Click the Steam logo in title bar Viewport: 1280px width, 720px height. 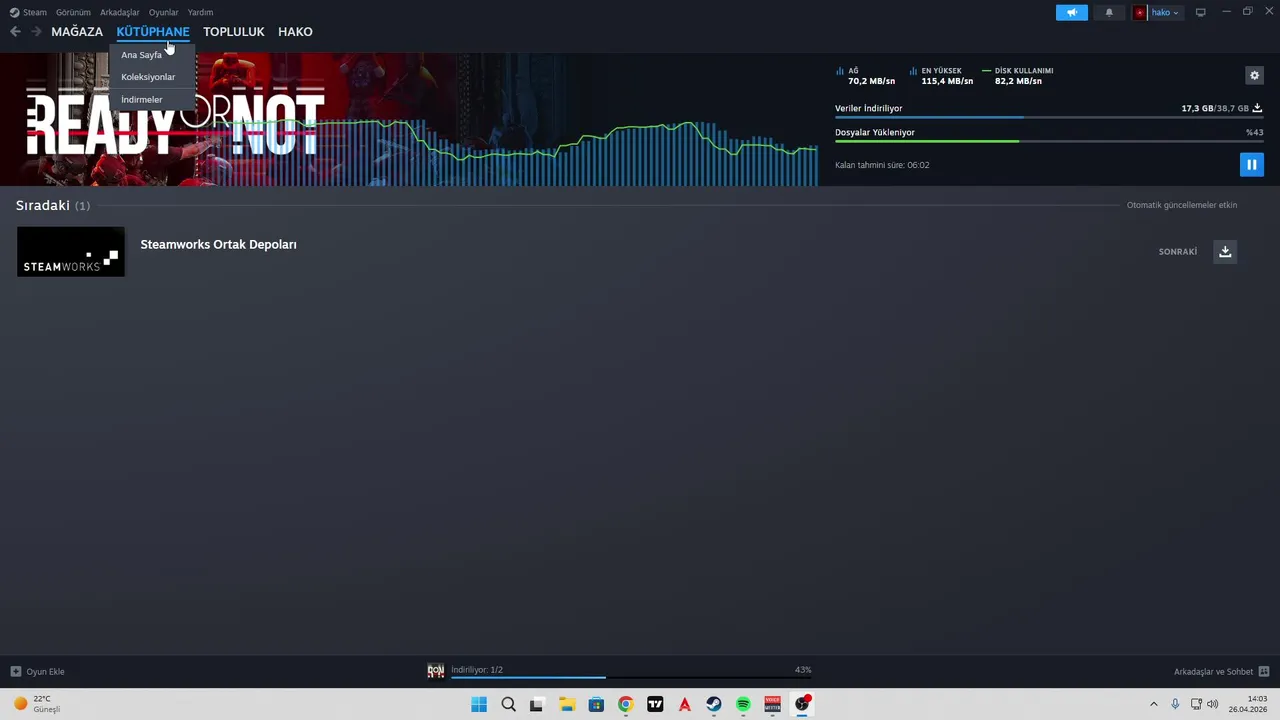(14, 12)
